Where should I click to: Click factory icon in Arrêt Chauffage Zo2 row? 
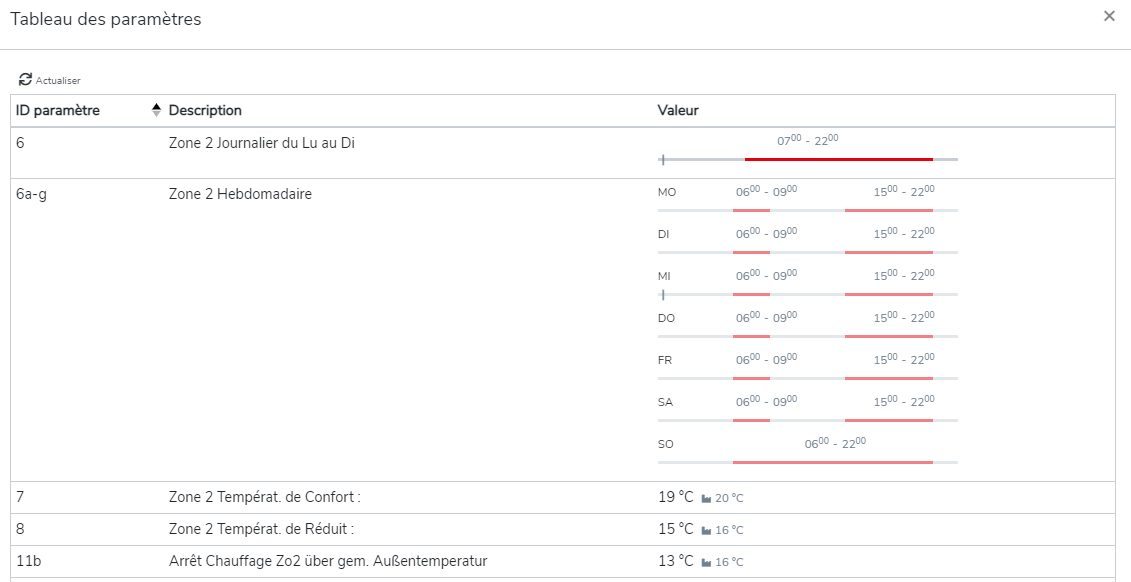pos(707,562)
